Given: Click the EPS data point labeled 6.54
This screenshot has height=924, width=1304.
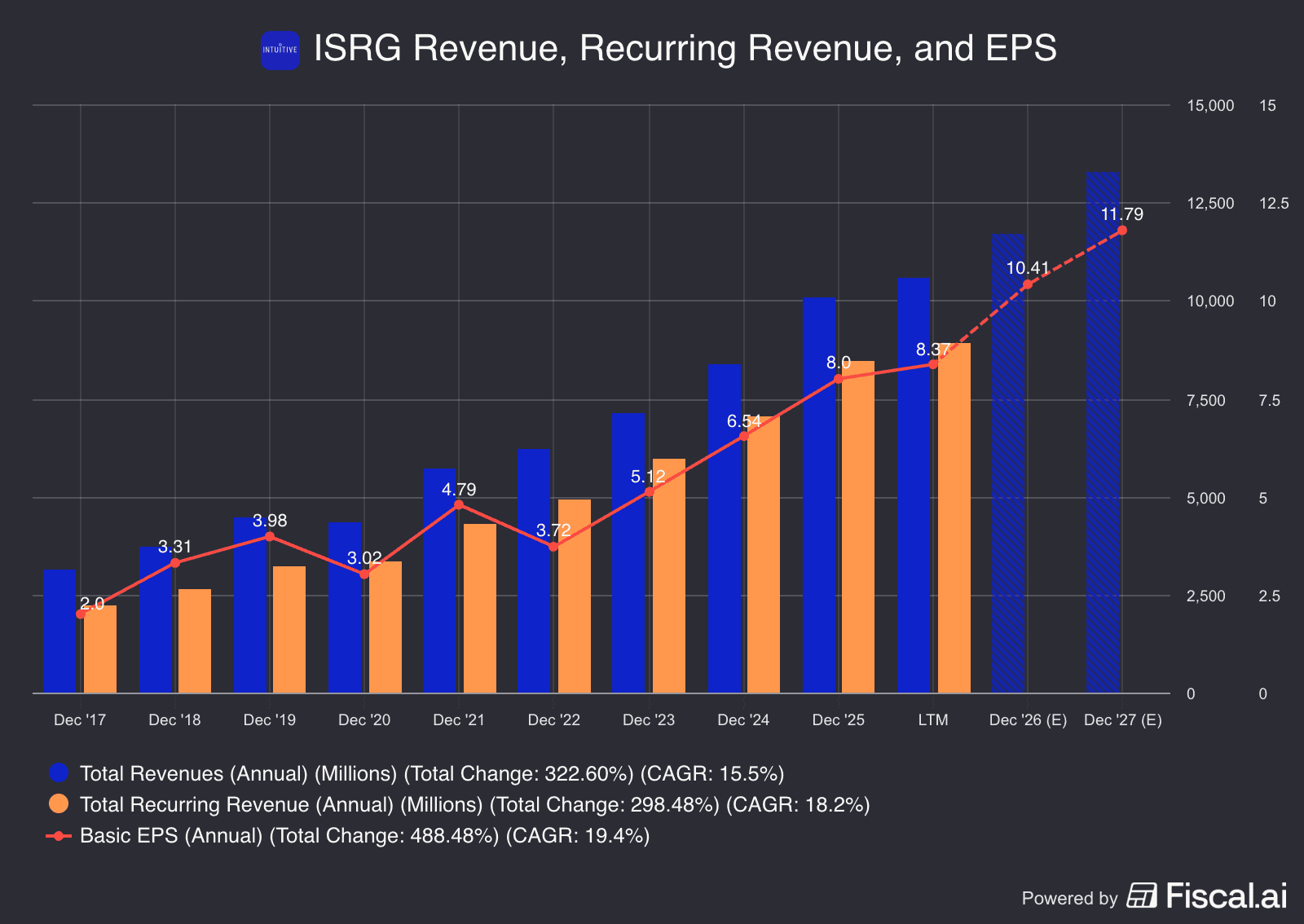Looking at the screenshot, I should pyautogui.click(x=743, y=436).
